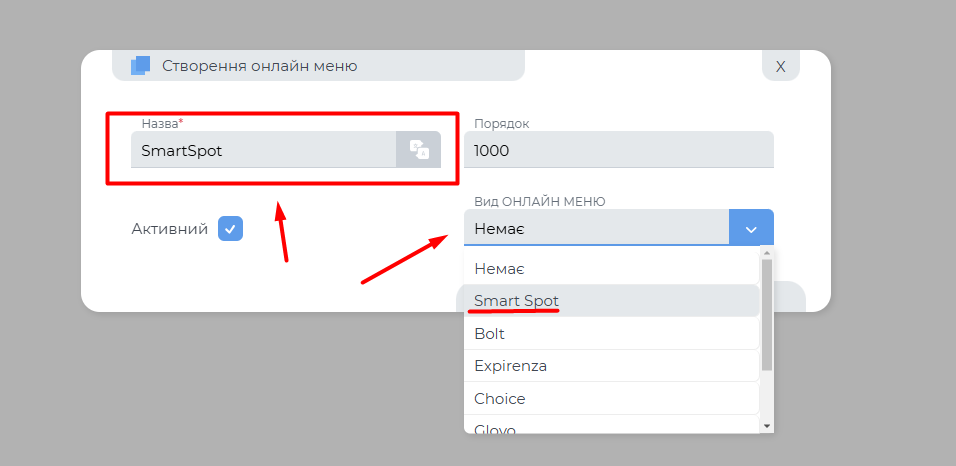Click the Назва input field with SmartSpot
This screenshot has width=956, height=466.
point(263,151)
